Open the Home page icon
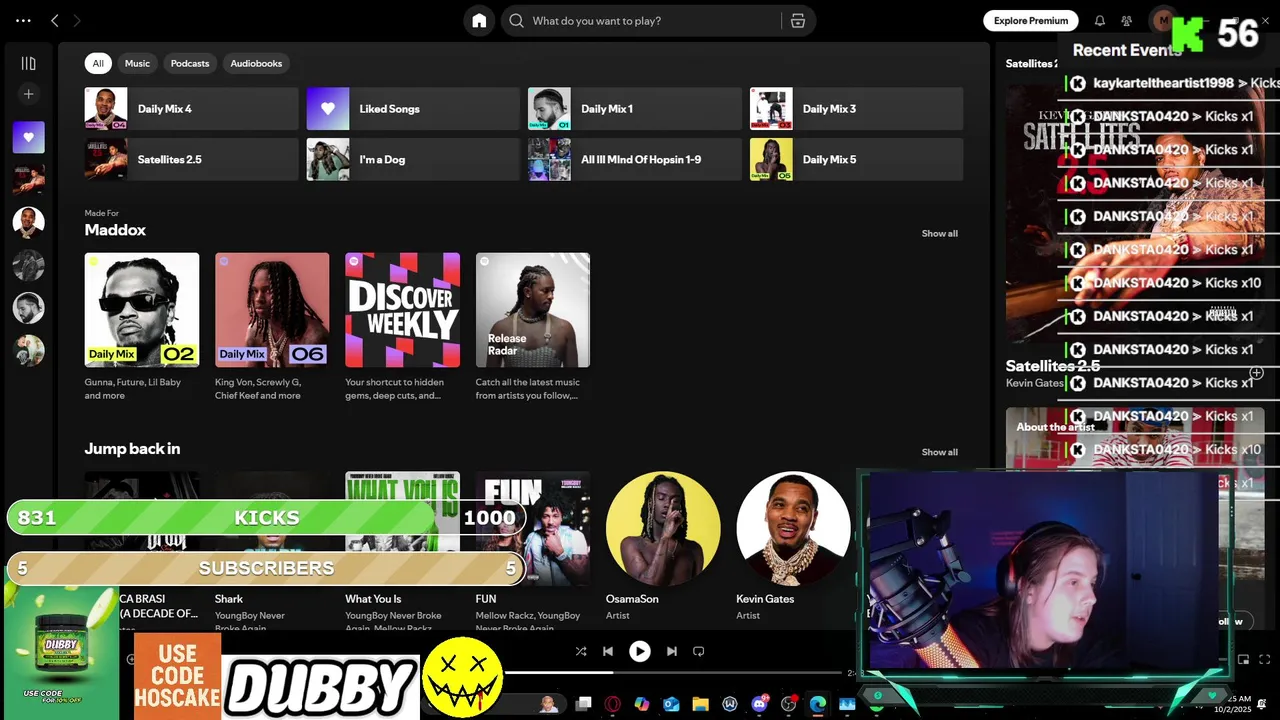The width and height of the screenshot is (1280, 720). pos(479,21)
